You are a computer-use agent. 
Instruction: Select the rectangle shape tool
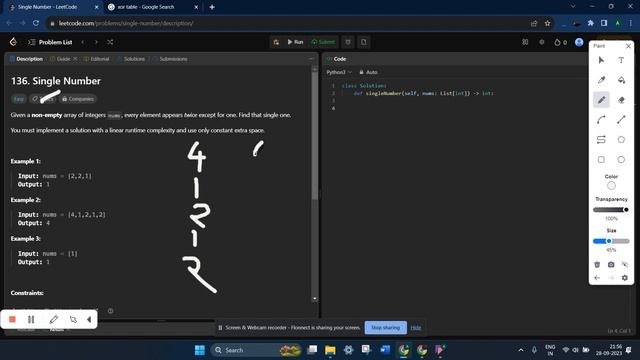pos(601,160)
